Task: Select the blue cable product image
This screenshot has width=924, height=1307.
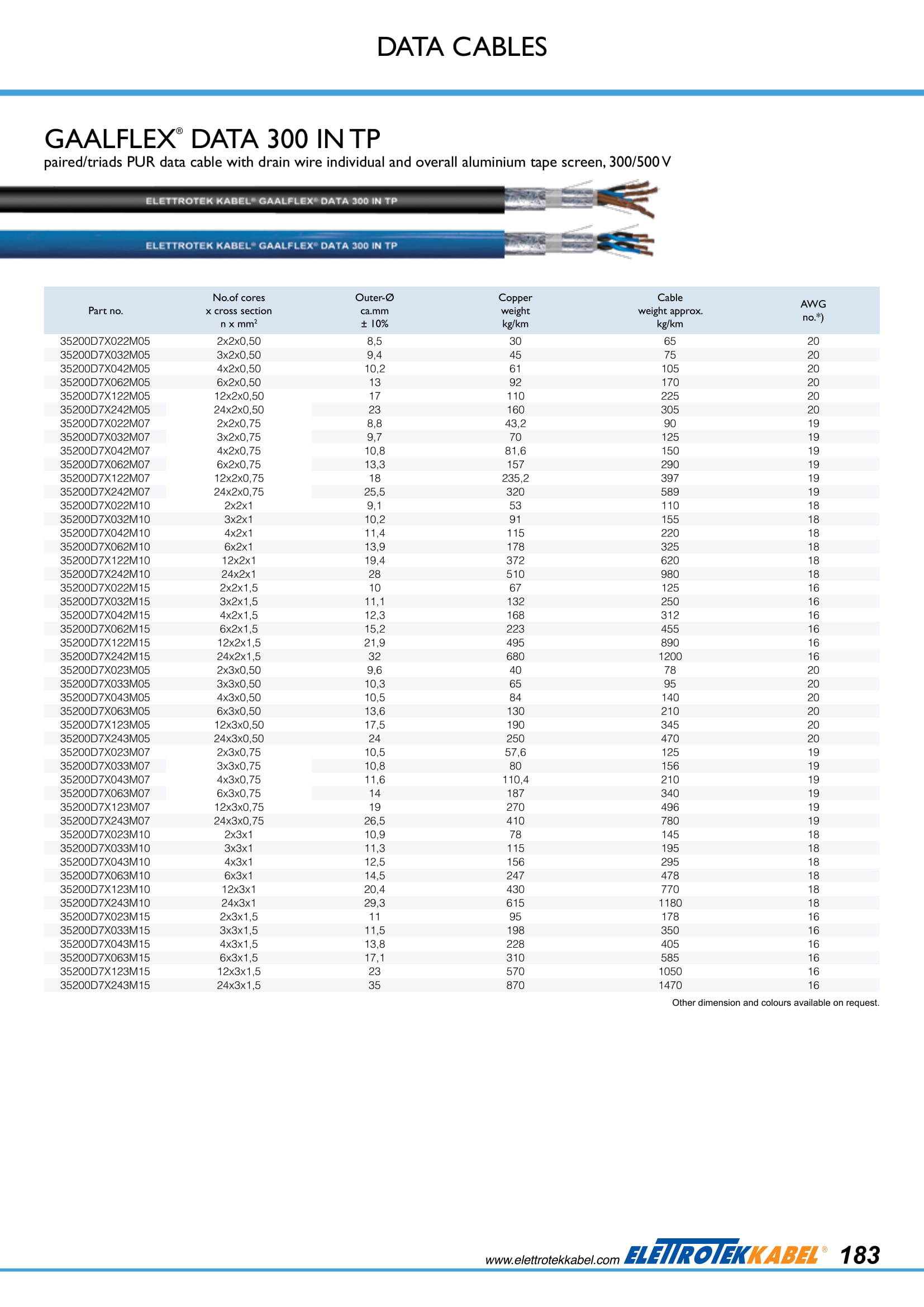Action: click(328, 244)
